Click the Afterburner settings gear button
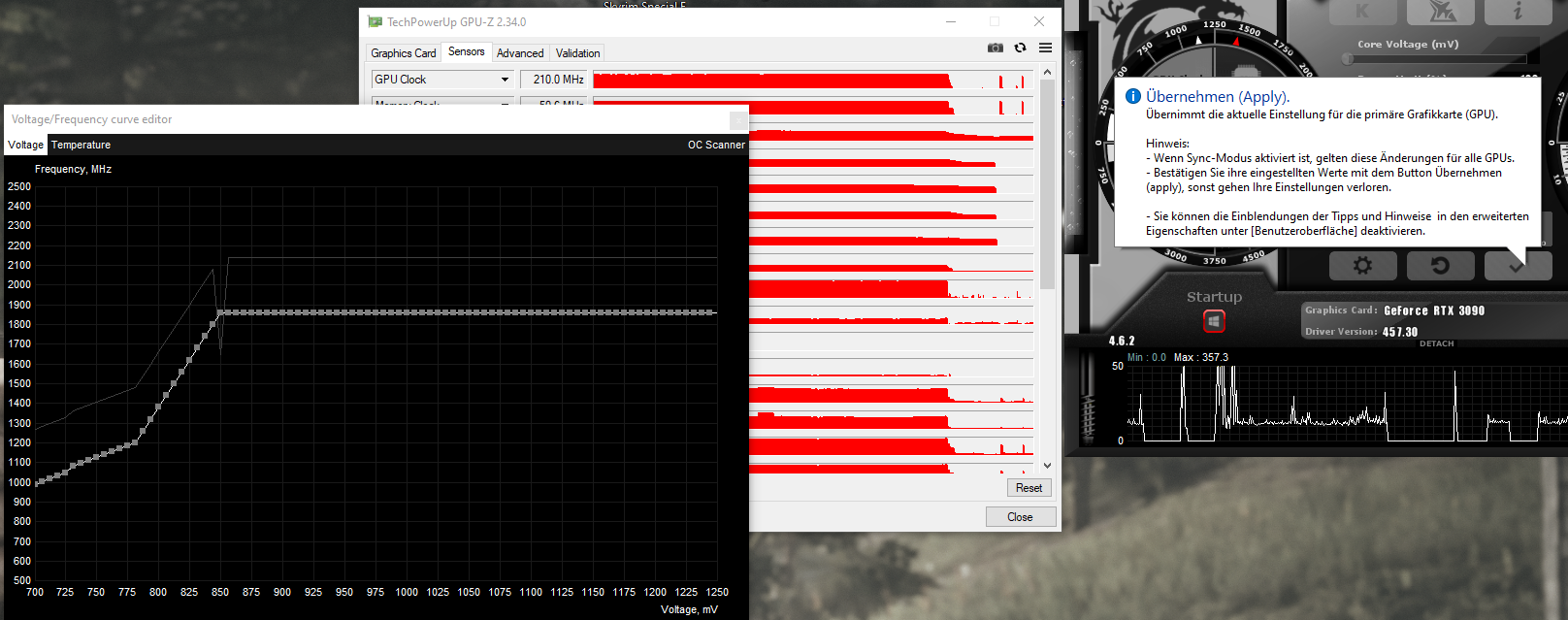The height and width of the screenshot is (620, 1568). [x=1363, y=265]
